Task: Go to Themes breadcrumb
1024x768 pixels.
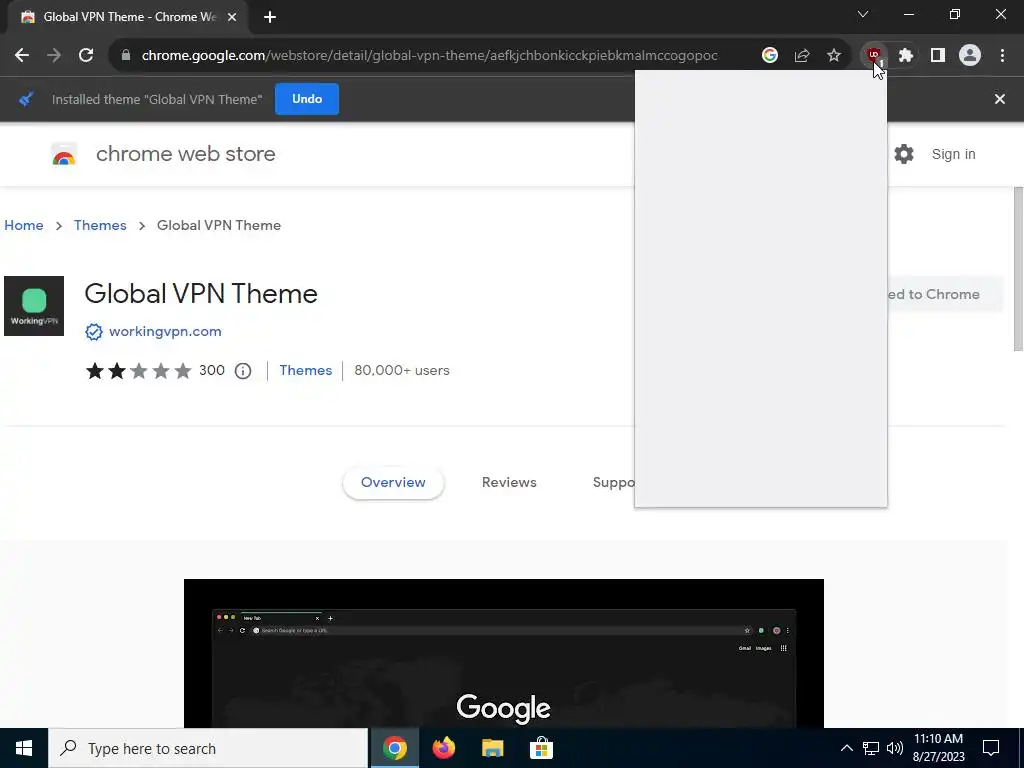Action: point(100,225)
